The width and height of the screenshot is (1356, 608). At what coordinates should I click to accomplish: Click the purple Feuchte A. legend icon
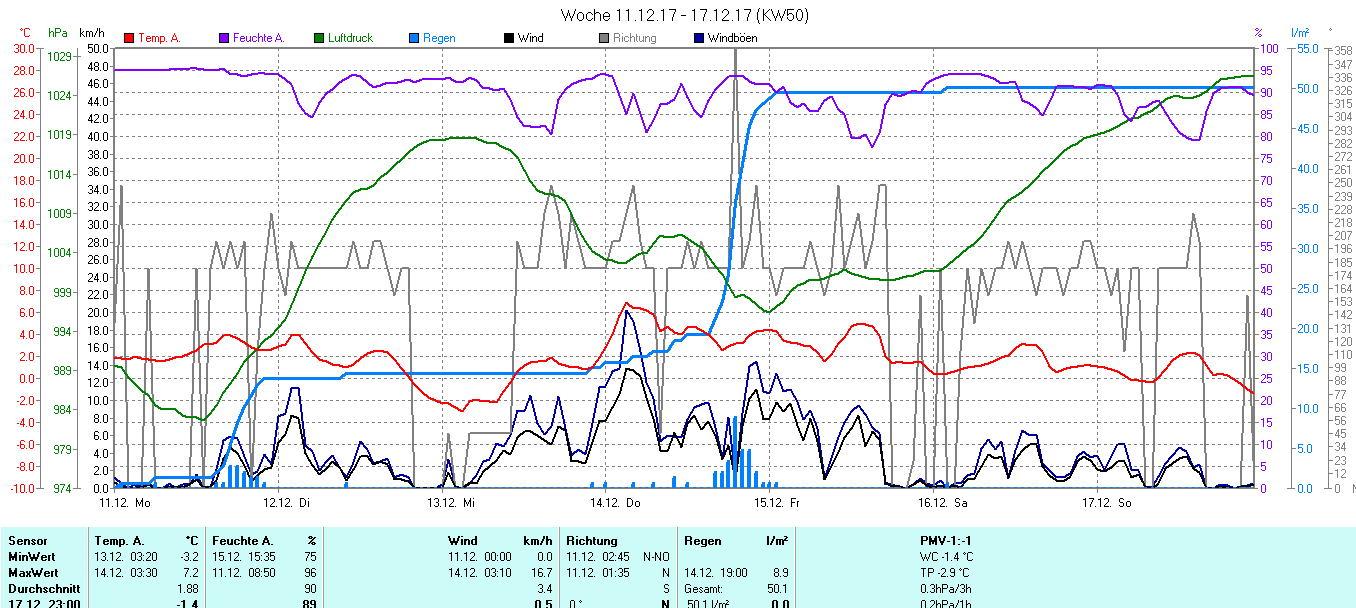coord(224,39)
